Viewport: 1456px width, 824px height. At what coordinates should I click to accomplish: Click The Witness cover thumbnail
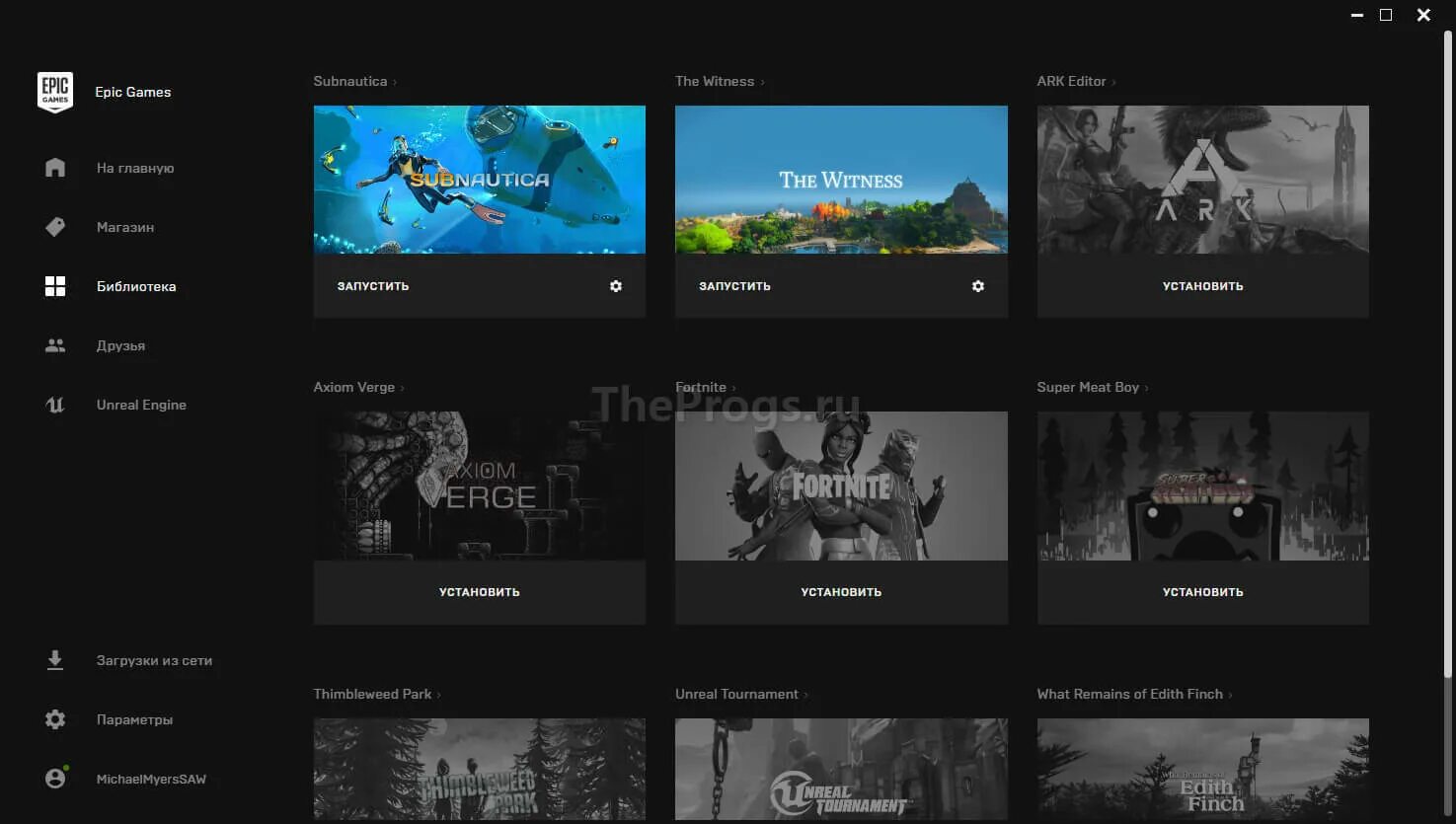point(841,180)
